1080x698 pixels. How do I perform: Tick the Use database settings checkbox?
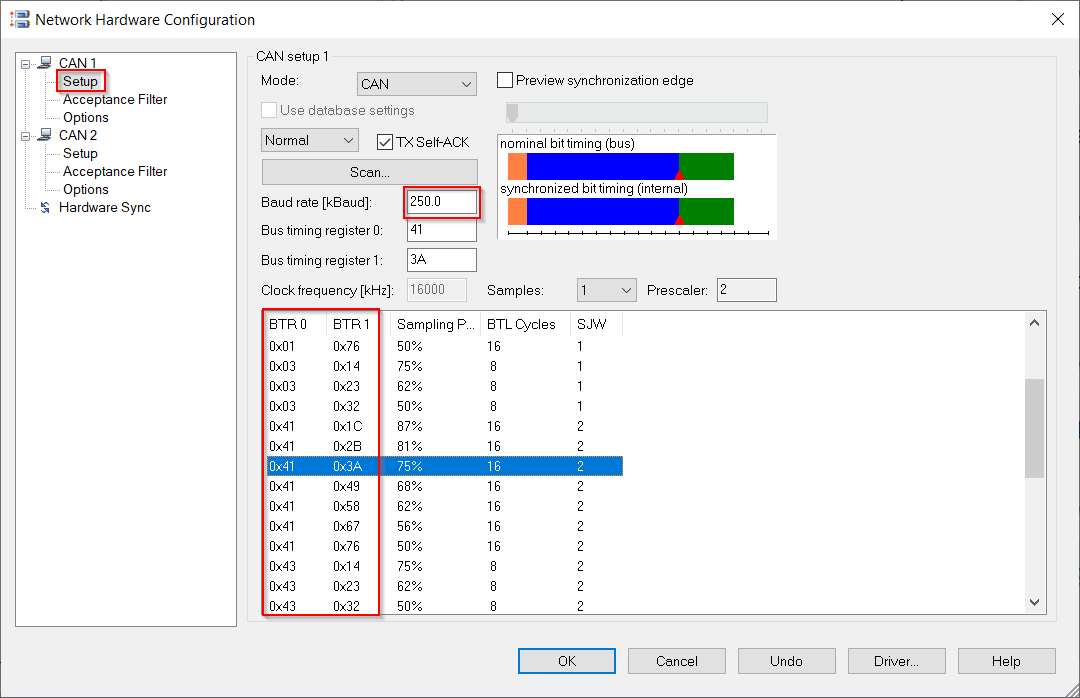coord(269,110)
